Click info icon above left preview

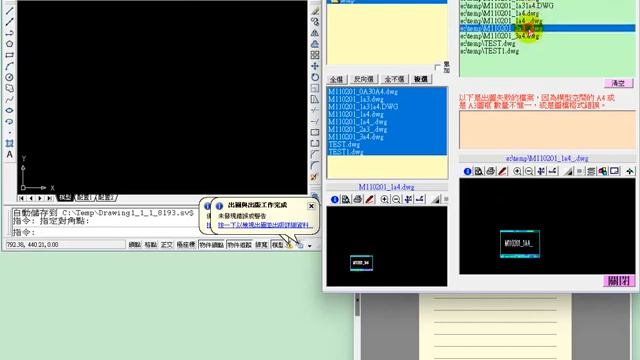coord(335,200)
